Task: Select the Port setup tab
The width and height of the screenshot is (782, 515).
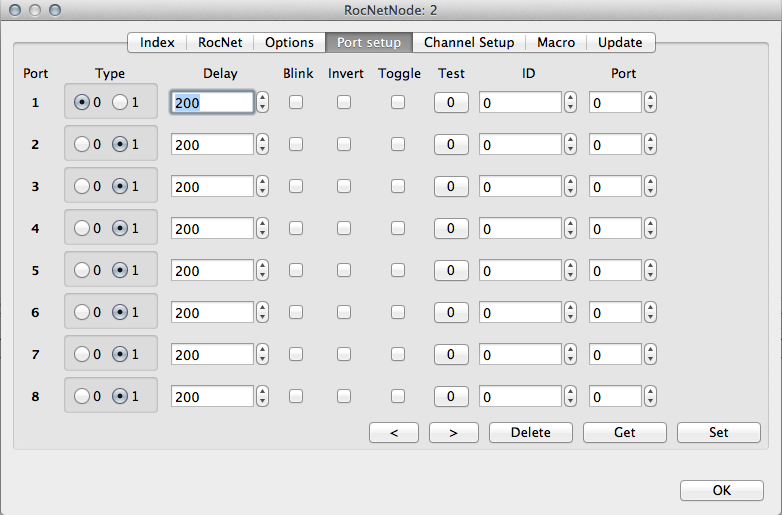Action: pos(369,42)
